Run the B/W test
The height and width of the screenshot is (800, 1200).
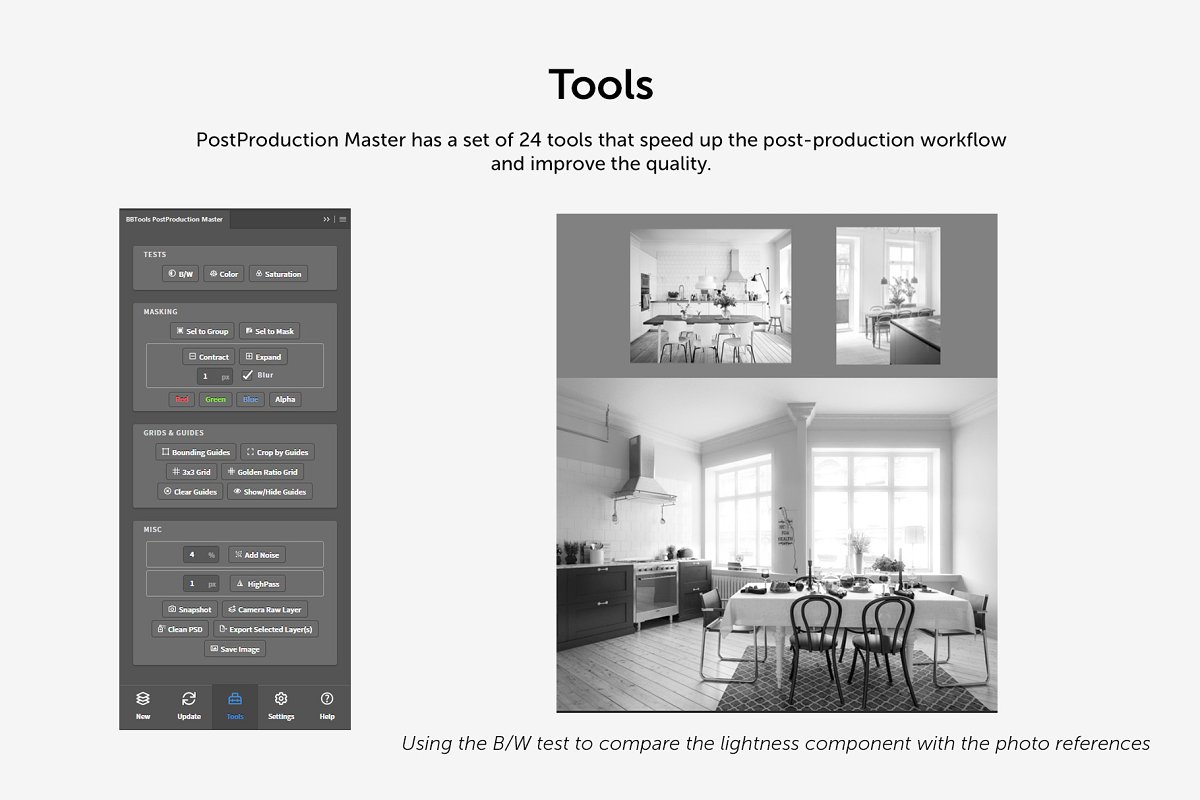181,273
